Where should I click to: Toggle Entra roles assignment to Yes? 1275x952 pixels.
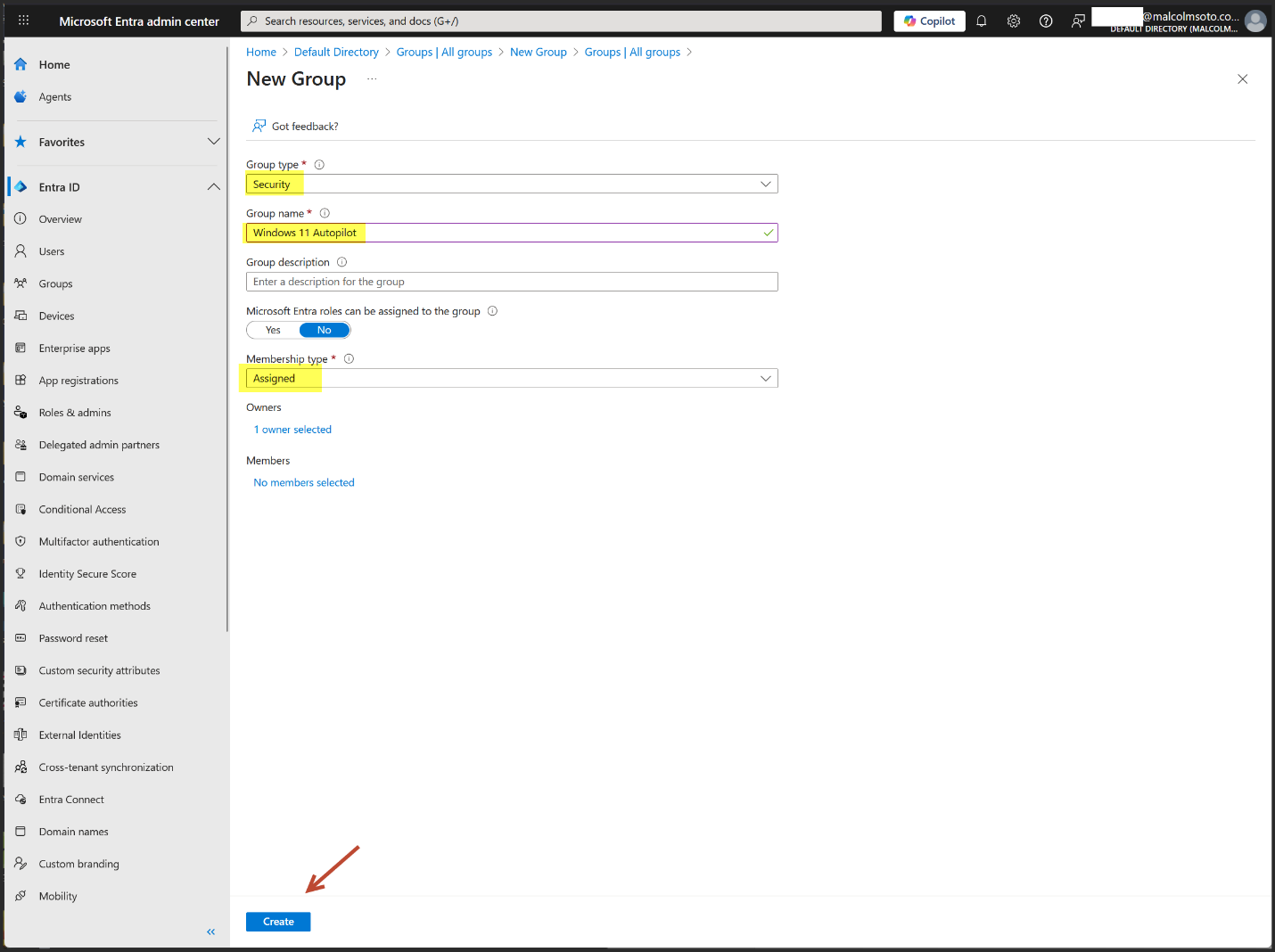point(273,331)
